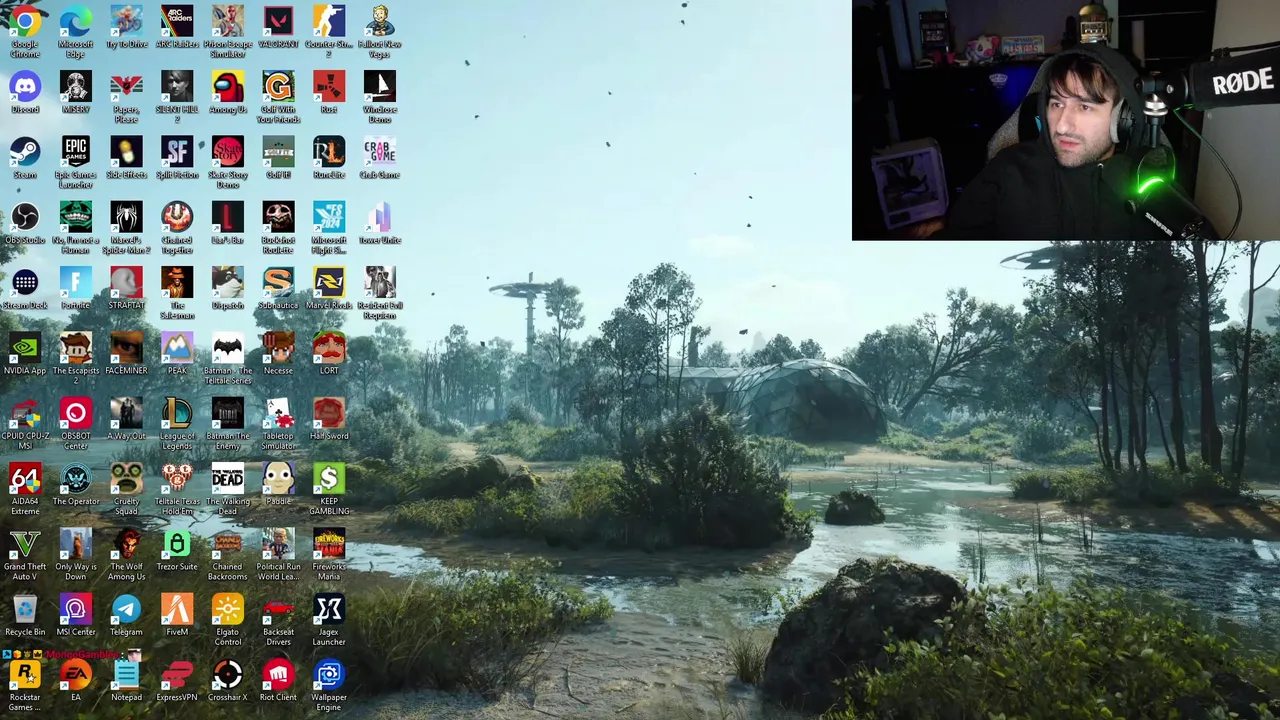Viewport: 1280px width, 720px height.
Task: Click the OBS Studio shortcut
Action: coord(25,217)
